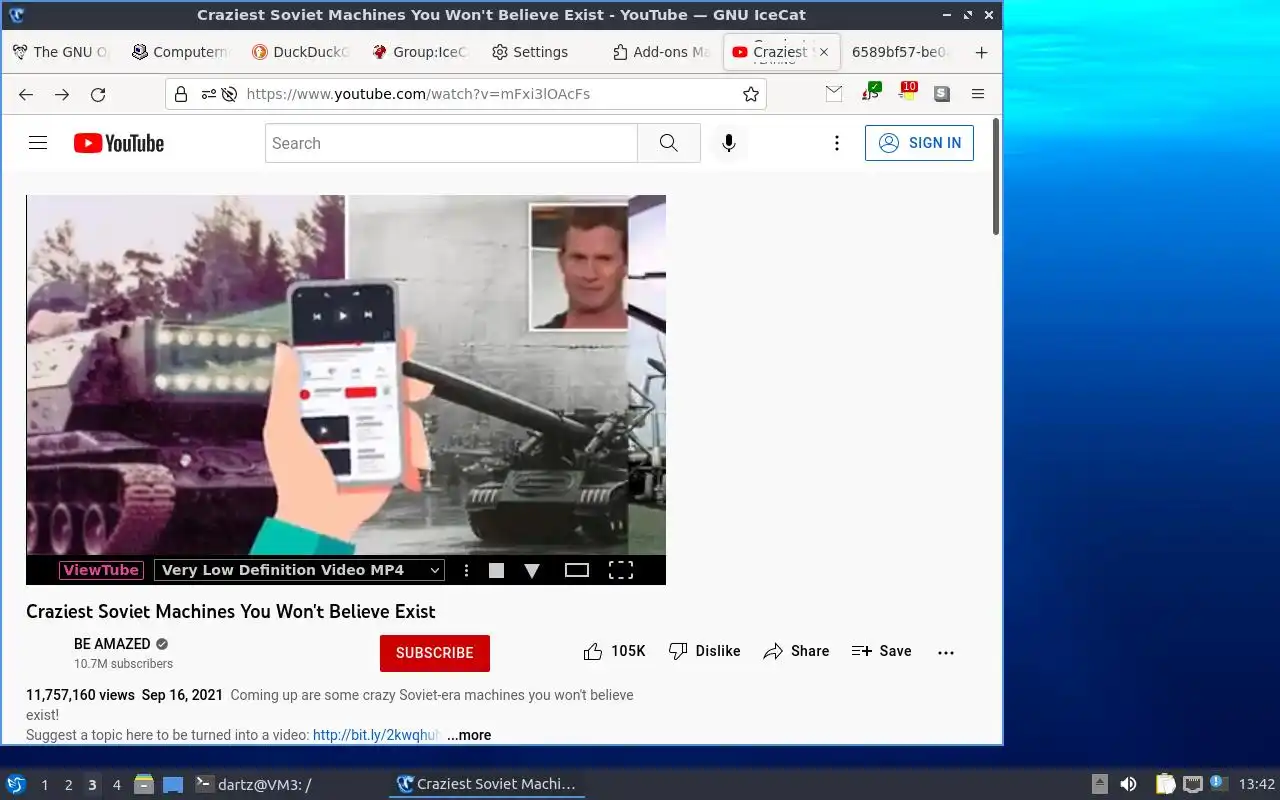Switch to the Group:IceCat tab
The width and height of the screenshot is (1280, 800).
click(x=420, y=52)
